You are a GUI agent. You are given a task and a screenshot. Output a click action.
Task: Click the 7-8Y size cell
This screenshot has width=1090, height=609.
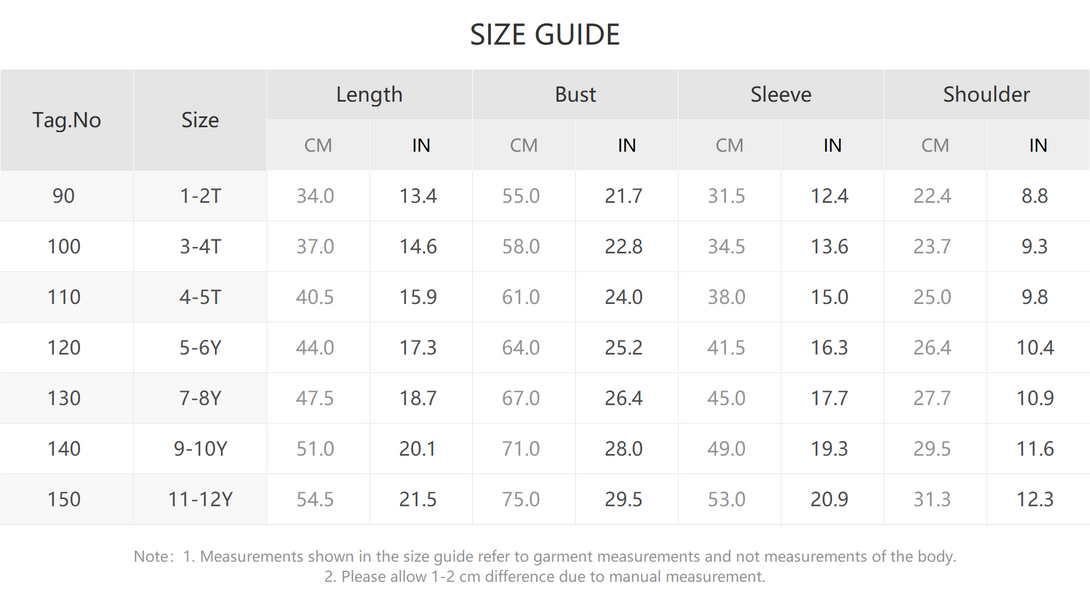tap(200, 398)
